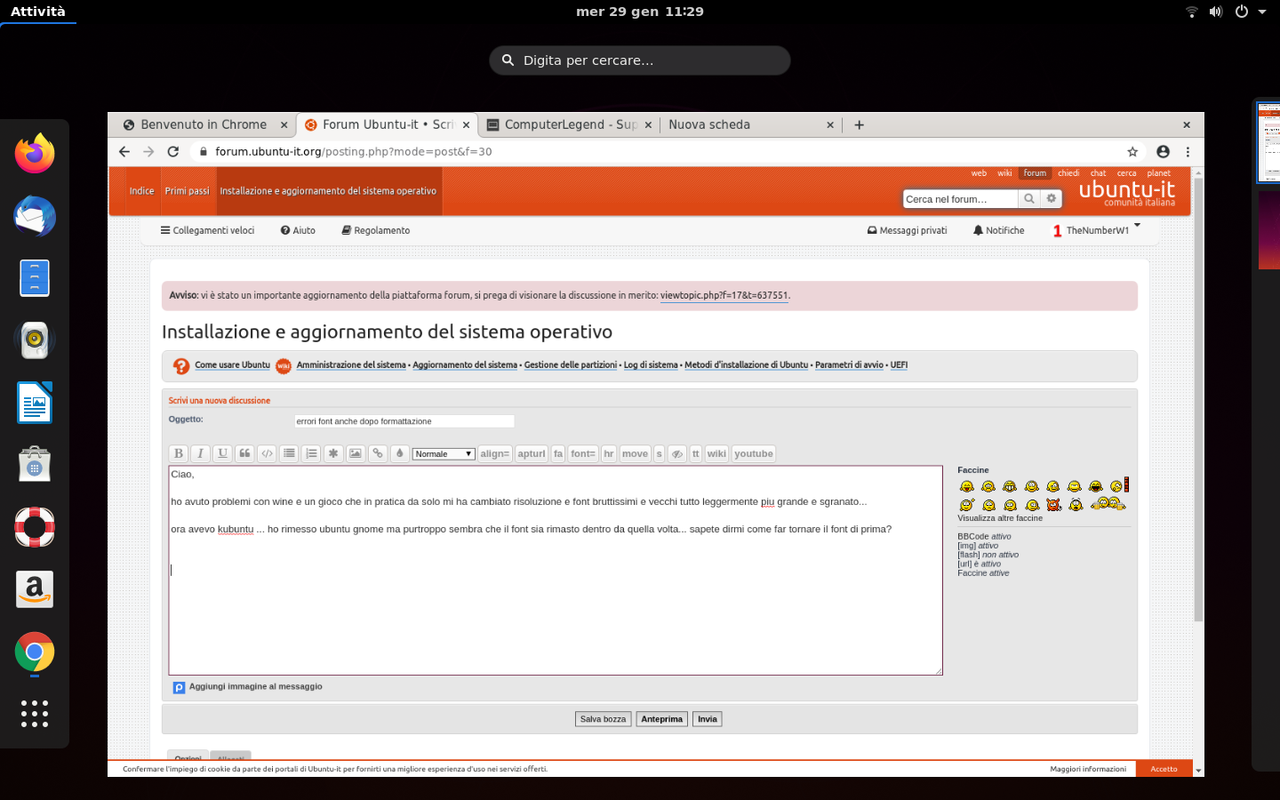Open the Collegamenti veloci menu

pos(207,230)
